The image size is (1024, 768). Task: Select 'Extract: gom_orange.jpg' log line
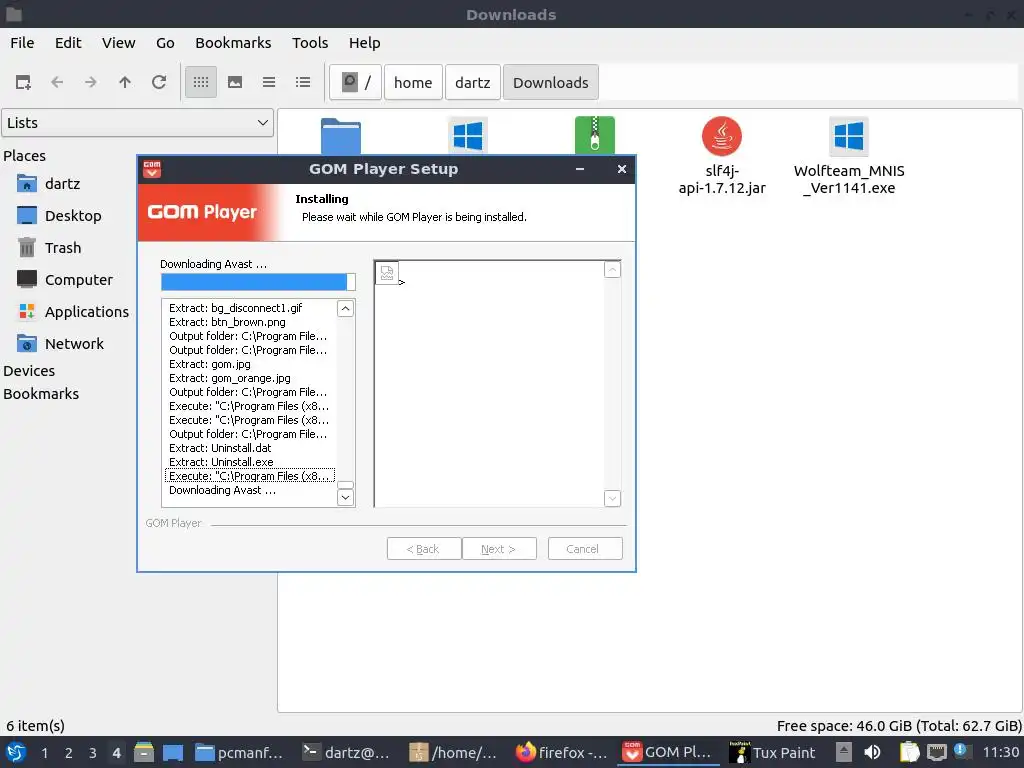pos(230,378)
